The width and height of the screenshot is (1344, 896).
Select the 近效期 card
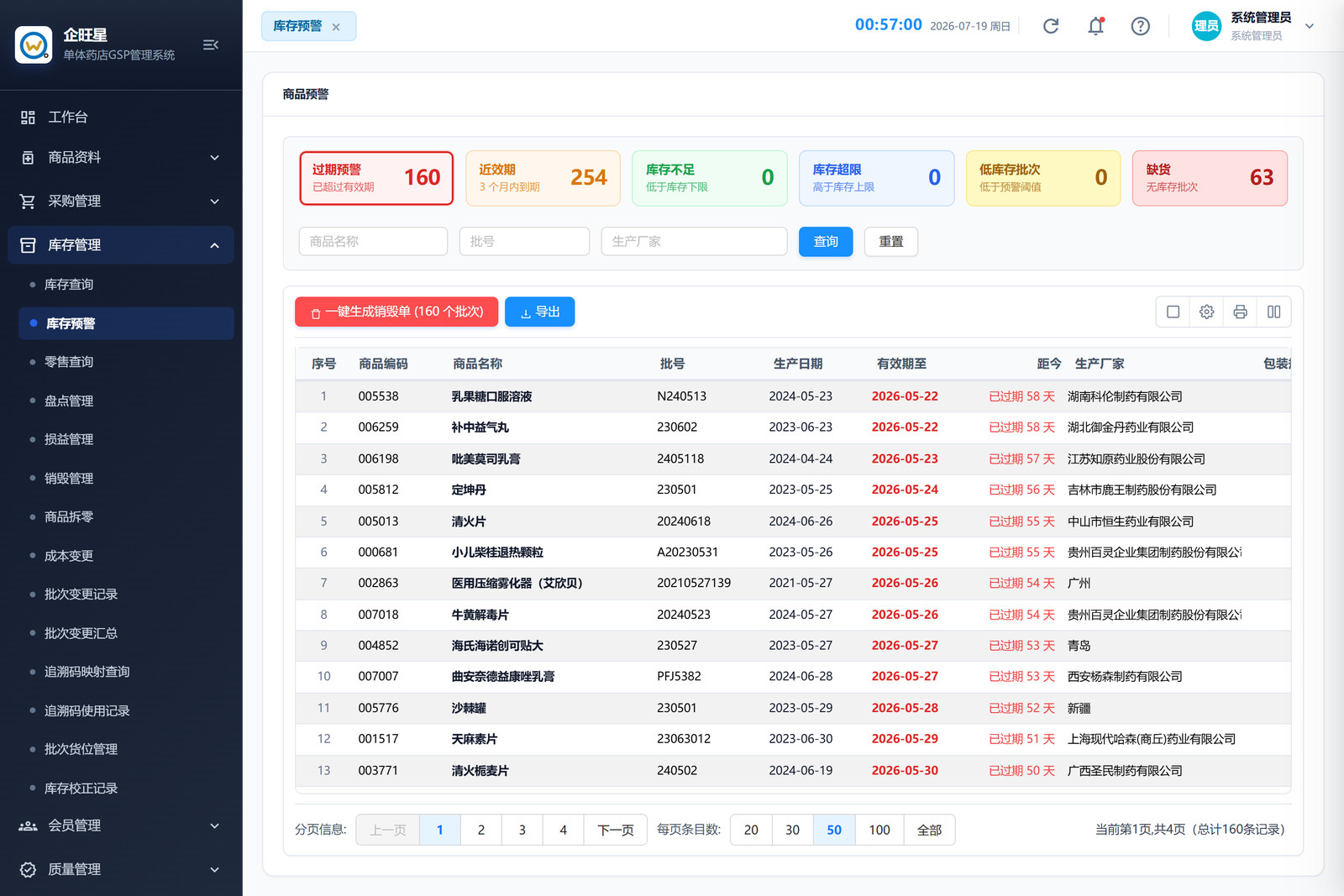point(543,178)
